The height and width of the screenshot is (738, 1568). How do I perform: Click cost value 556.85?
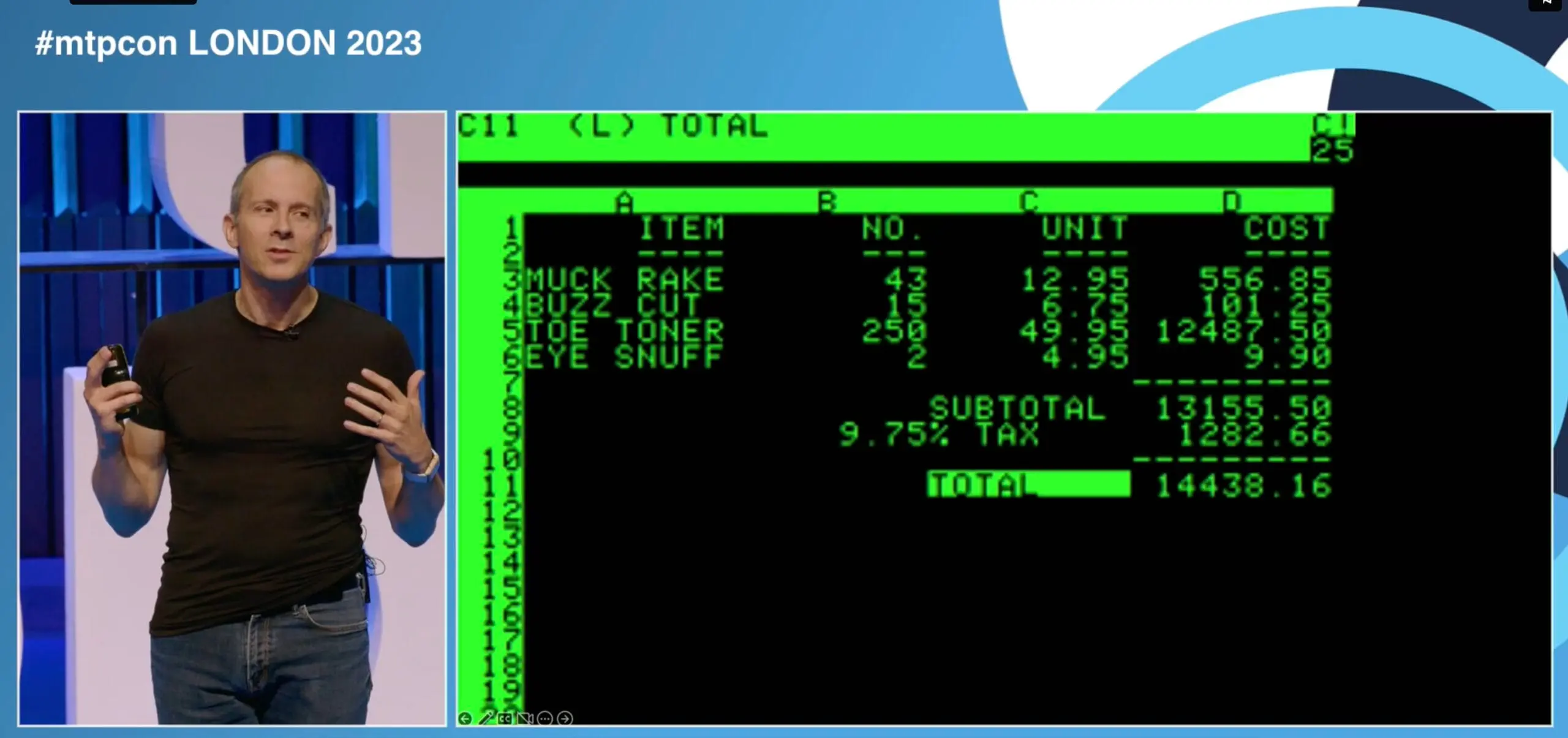(x=1265, y=279)
